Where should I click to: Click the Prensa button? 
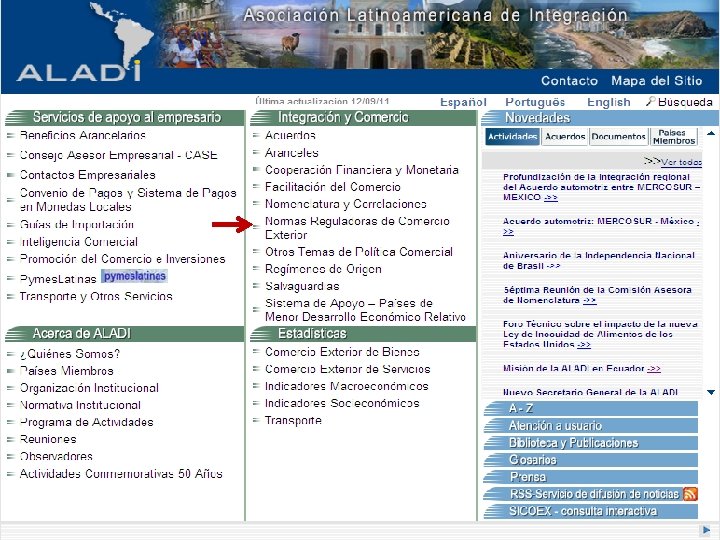591,477
